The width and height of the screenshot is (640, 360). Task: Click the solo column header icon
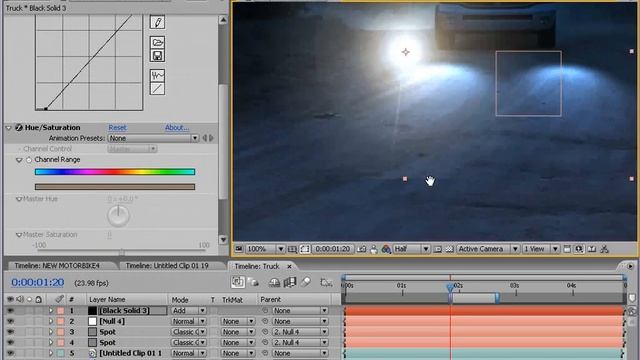(x=29, y=300)
